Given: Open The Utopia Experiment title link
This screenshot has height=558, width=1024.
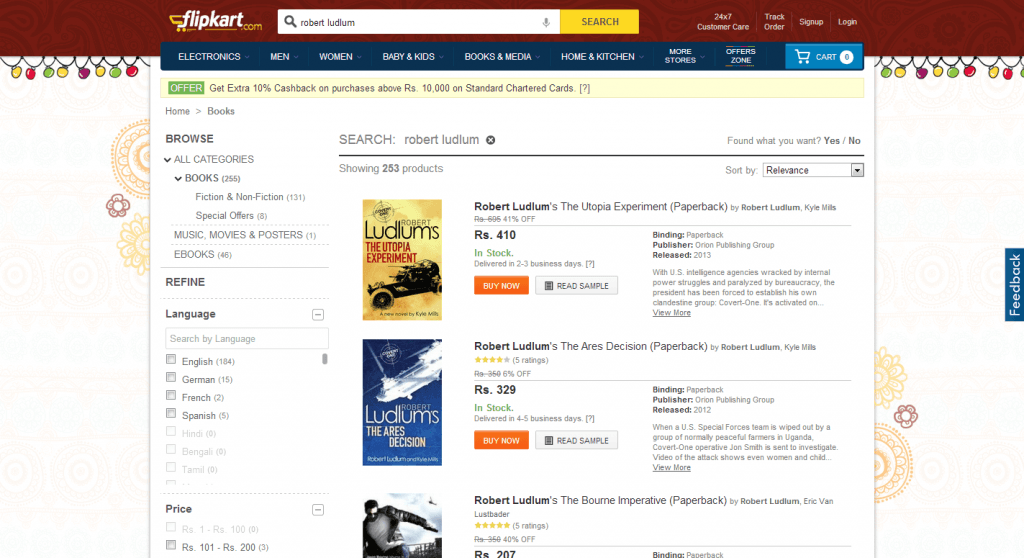Looking at the screenshot, I should 600,206.
